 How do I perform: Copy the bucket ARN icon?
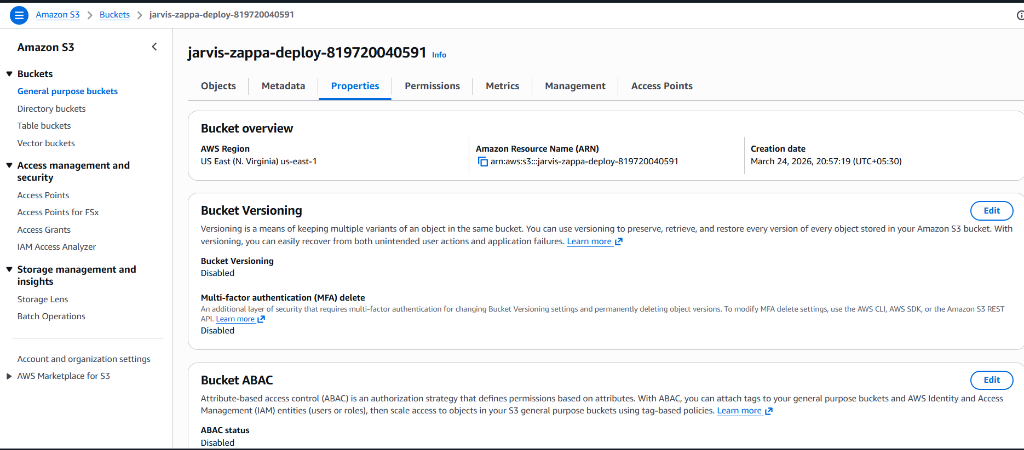tap(483, 161)
